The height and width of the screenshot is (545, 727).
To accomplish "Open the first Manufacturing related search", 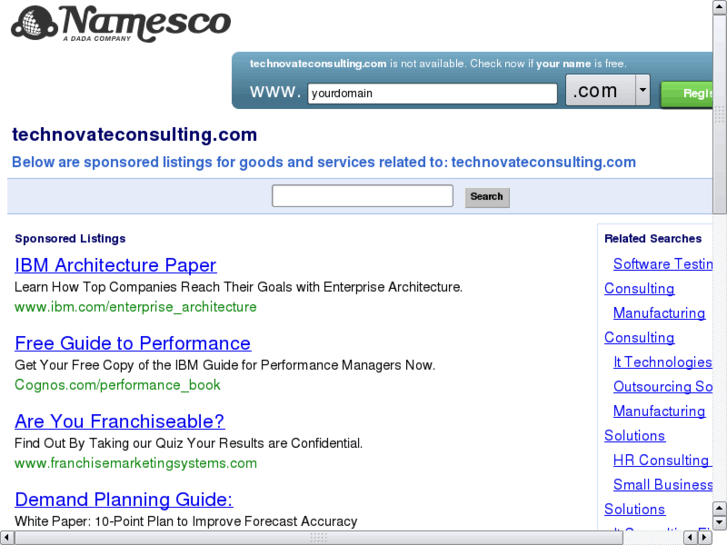I will click(659, 313).
